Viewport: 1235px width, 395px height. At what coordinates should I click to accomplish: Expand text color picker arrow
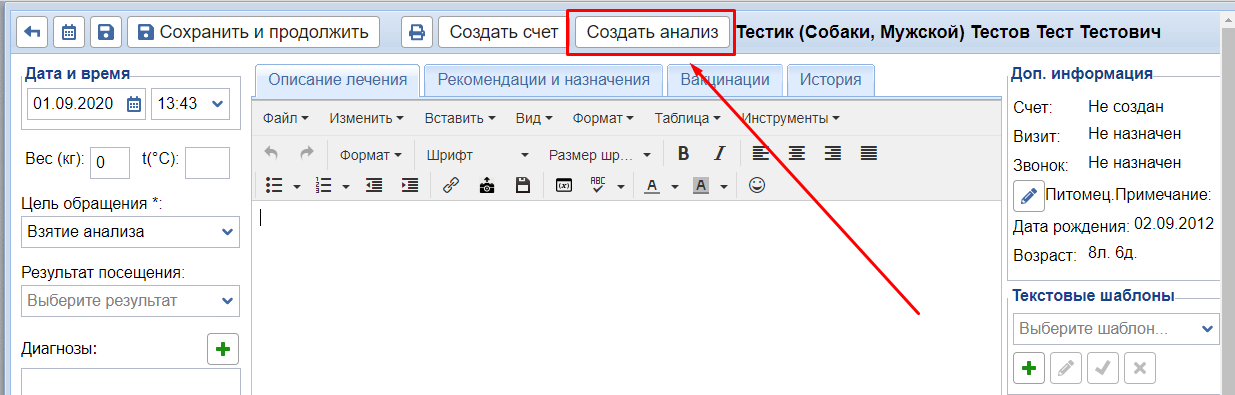[674, 186]
